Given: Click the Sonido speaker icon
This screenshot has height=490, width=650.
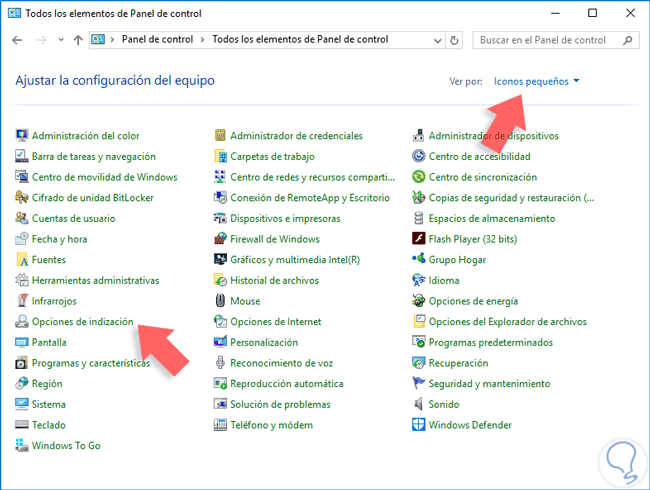Looking at the screenshot, I should pyautogui.click(x=419, y=404).
